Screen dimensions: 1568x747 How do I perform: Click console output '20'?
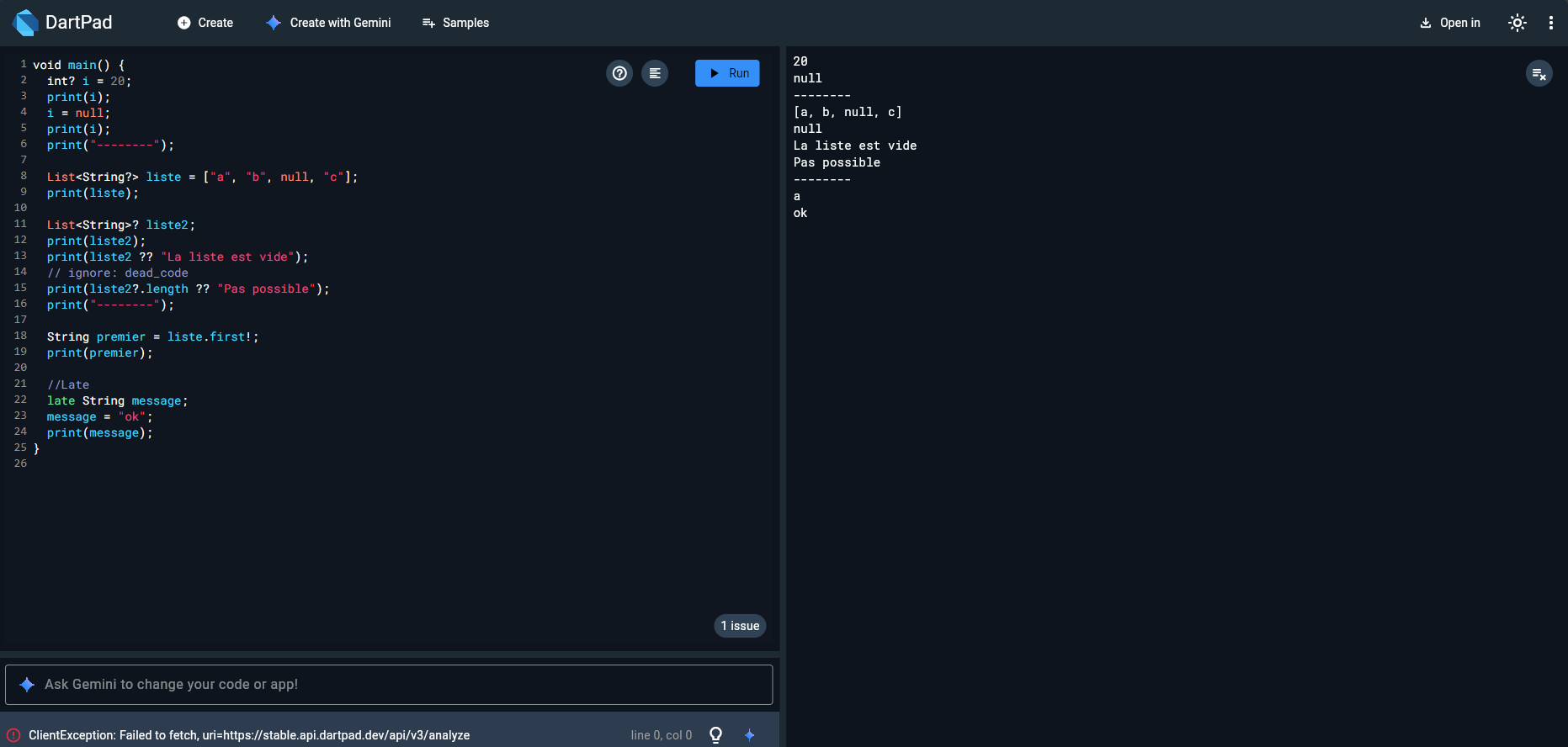pos(800,61)
